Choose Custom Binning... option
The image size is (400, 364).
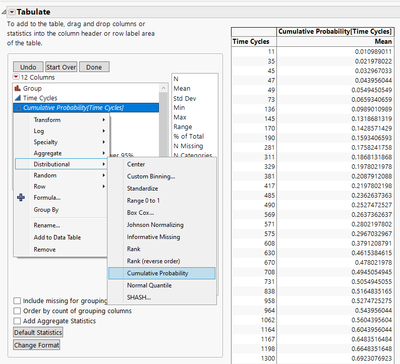(x=151, y=176)
